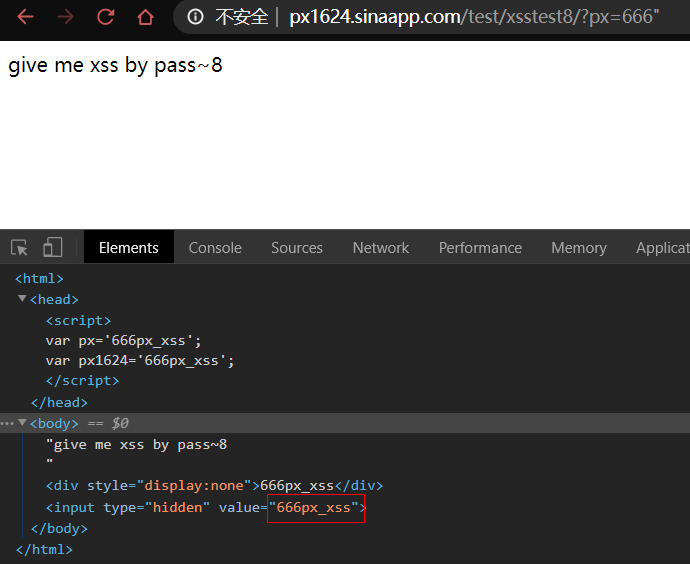This screenshot has height=564, width=690.
Task: Toggle the device toolbar icon
Action: [52, 248]
